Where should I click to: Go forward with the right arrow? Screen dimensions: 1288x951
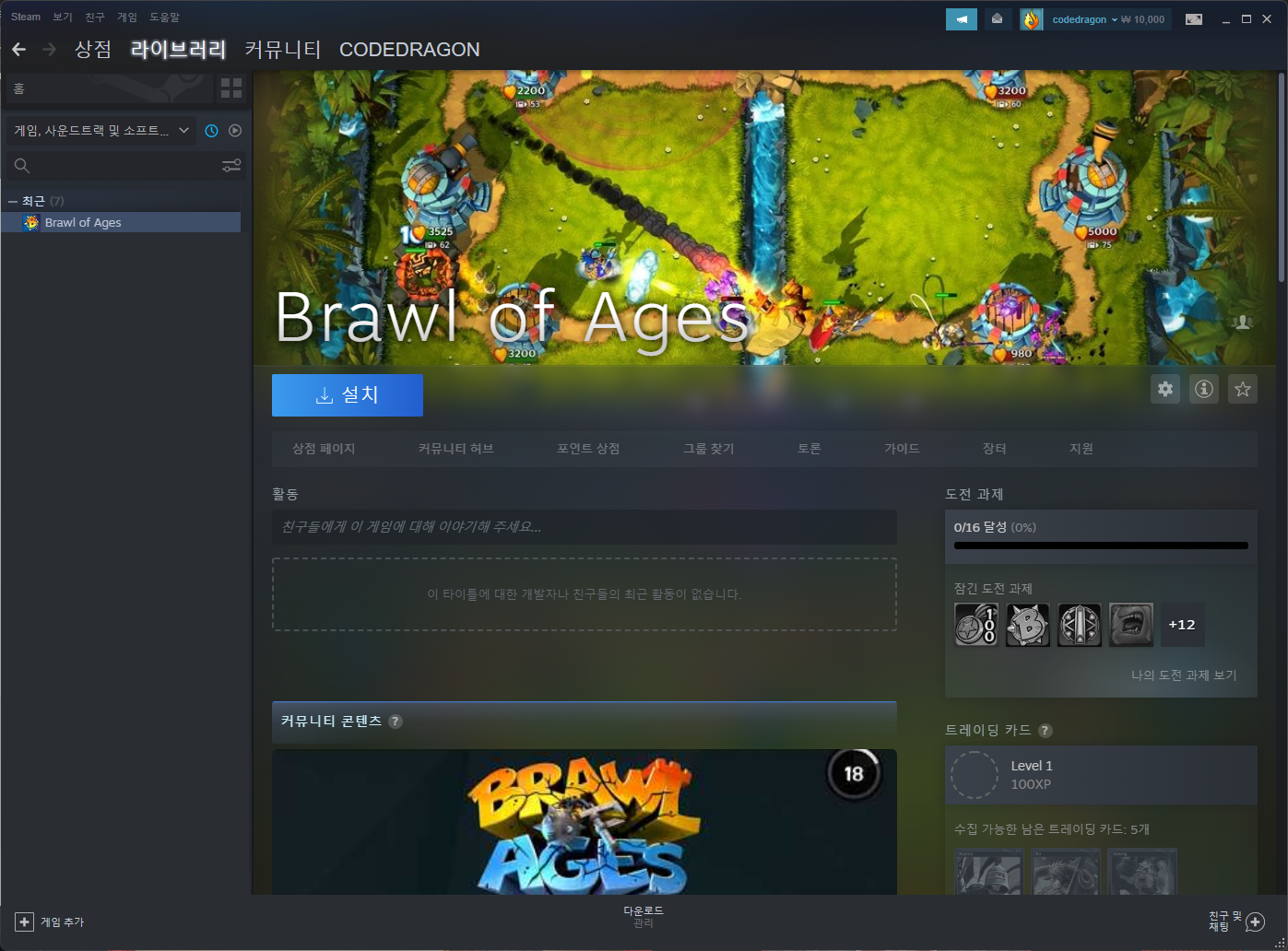(x=50, y=50)
